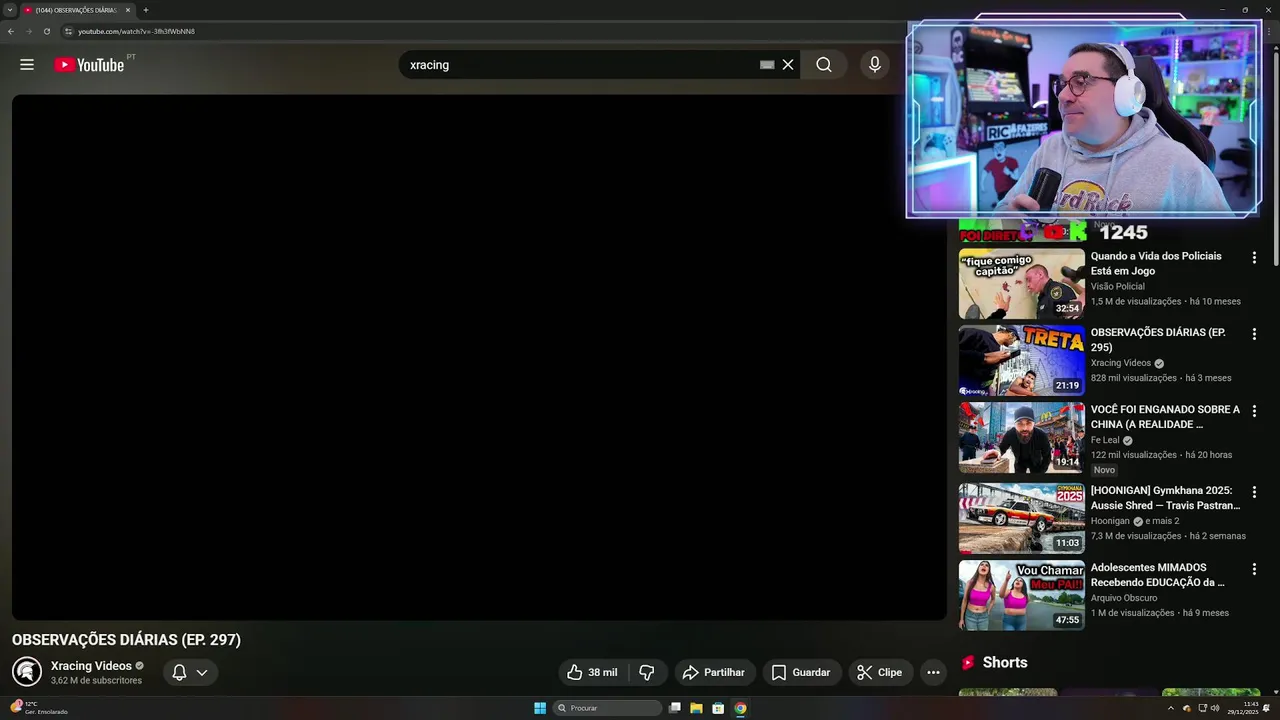
Task: Open thumbnail for Quando a Vida dos Policiais
Action: 1022,284
